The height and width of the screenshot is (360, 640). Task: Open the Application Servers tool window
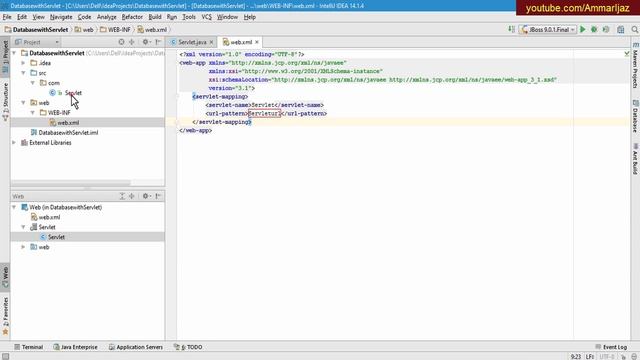pyautogui.click(x=136, y=347)
